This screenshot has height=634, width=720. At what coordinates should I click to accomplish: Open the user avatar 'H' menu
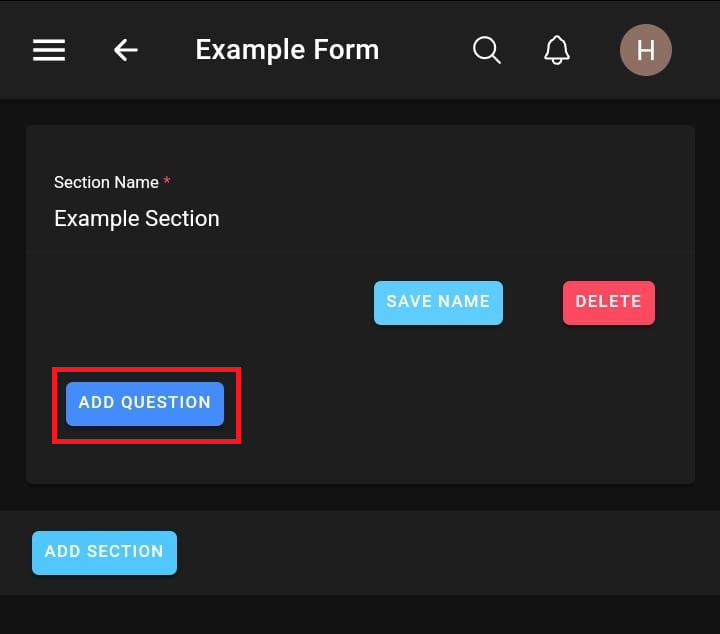(645, 50)
